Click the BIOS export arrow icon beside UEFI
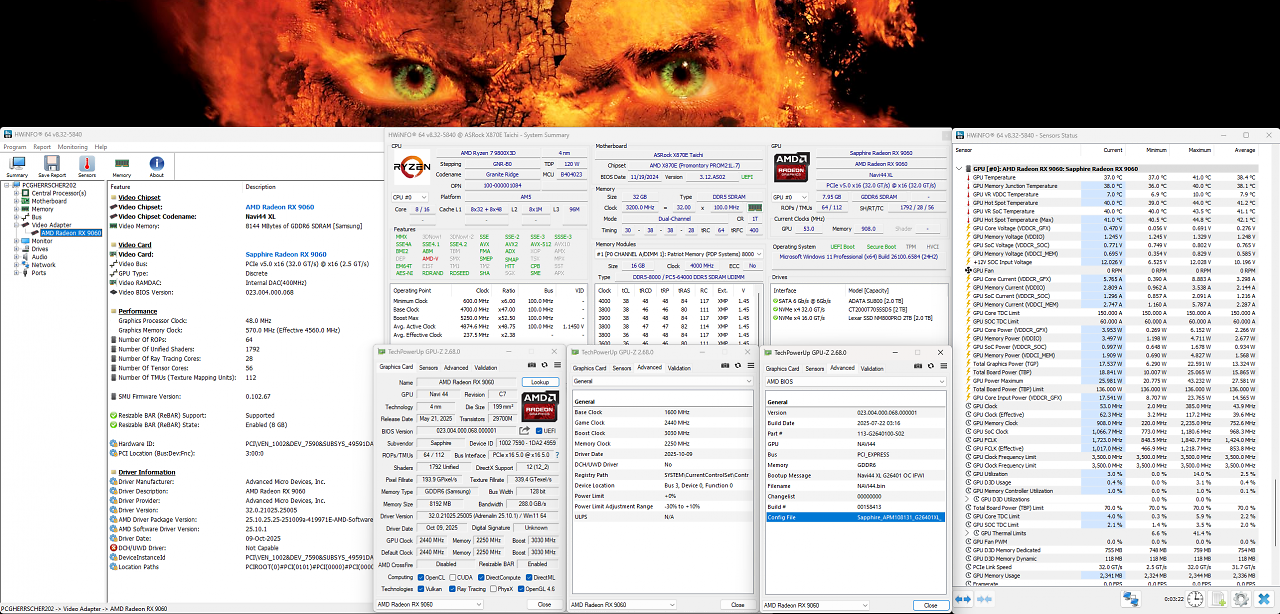1280x614 pixels. (x=526, y=430)
